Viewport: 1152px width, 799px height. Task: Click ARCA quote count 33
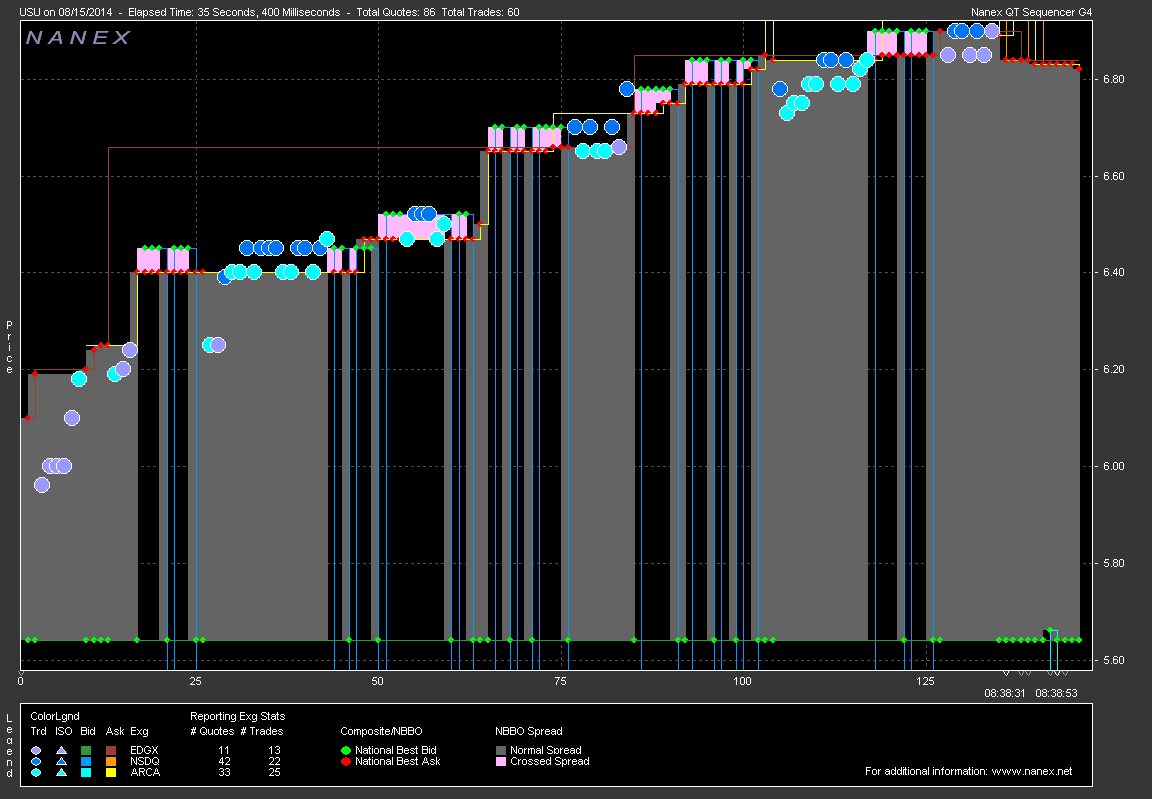pyautogui.click(x=224, y=773)
